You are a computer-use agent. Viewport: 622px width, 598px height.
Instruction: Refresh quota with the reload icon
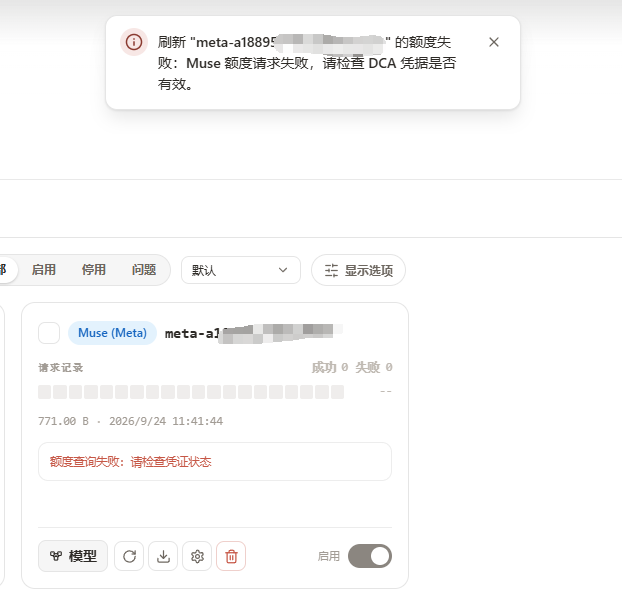click(129, 556)
